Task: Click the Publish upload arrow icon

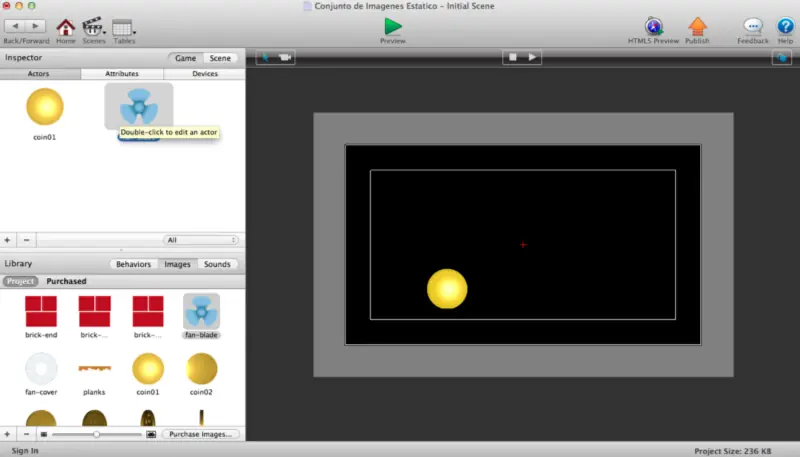Action: pyautogui.click(x=697, y=27)
